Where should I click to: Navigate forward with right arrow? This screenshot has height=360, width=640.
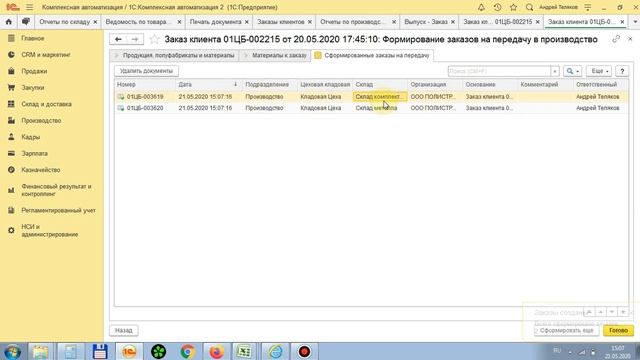click(135, 39)
